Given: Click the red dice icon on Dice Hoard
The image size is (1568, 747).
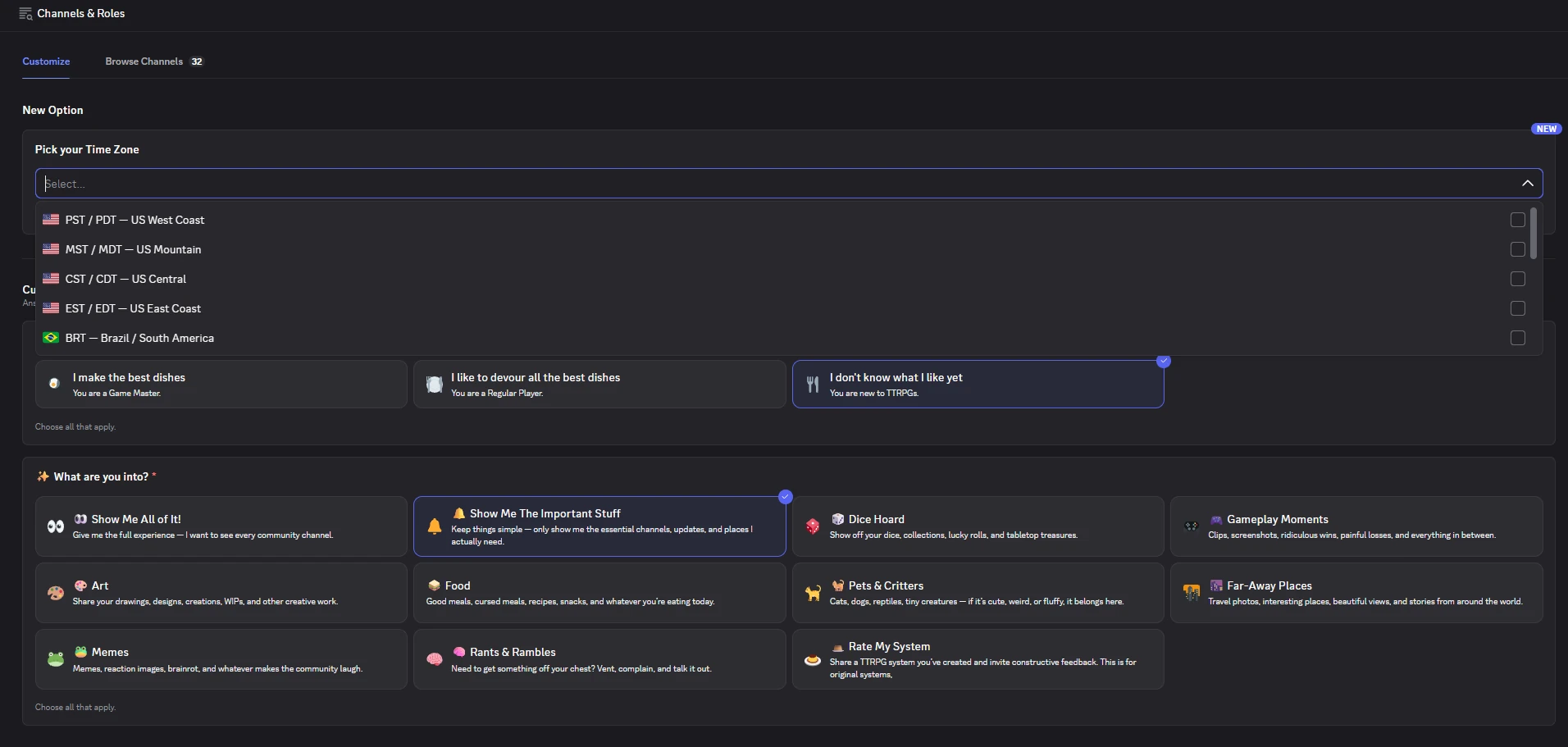Looking at the screenshot, I should (x=813, y=526).
